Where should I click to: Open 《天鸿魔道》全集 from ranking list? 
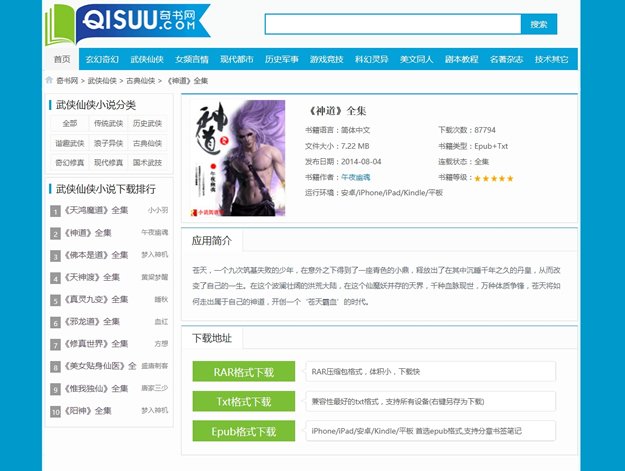point(96,211)
